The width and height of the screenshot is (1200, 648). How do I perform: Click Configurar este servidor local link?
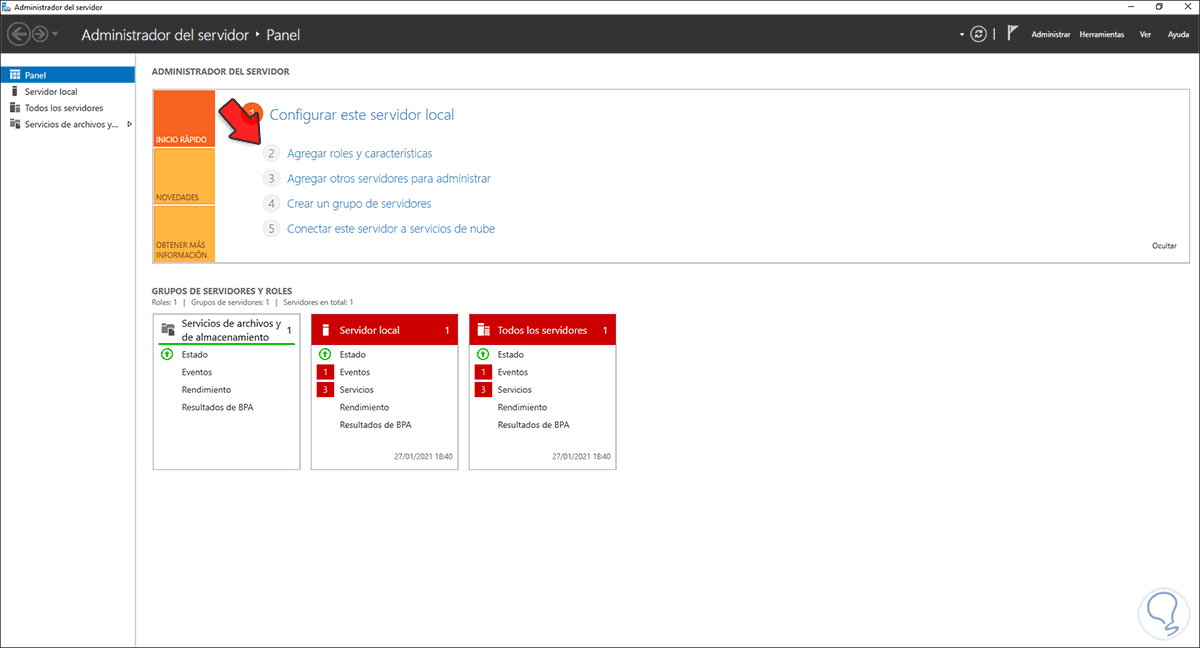(x=362, y=115)
